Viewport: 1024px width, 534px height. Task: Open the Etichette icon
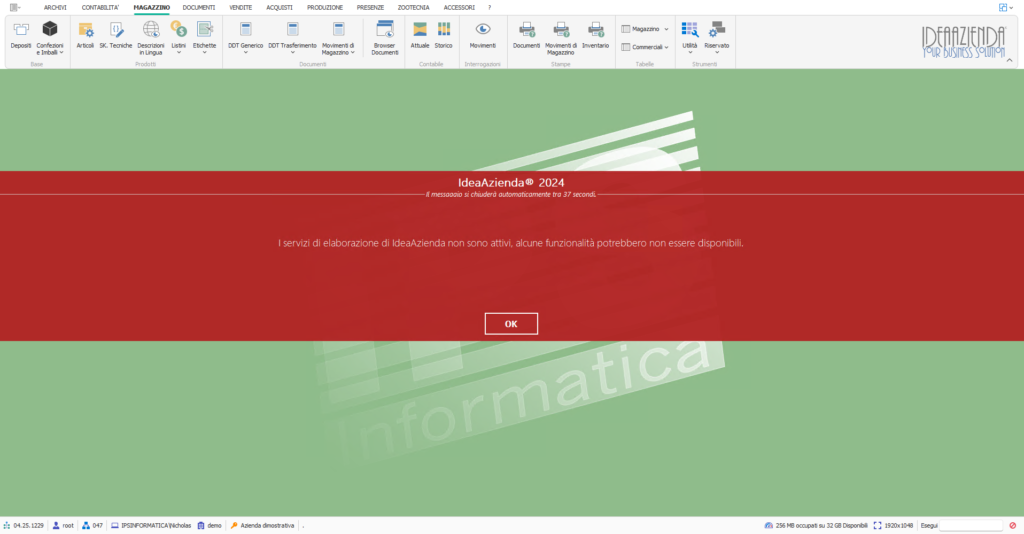coord(204,38)
